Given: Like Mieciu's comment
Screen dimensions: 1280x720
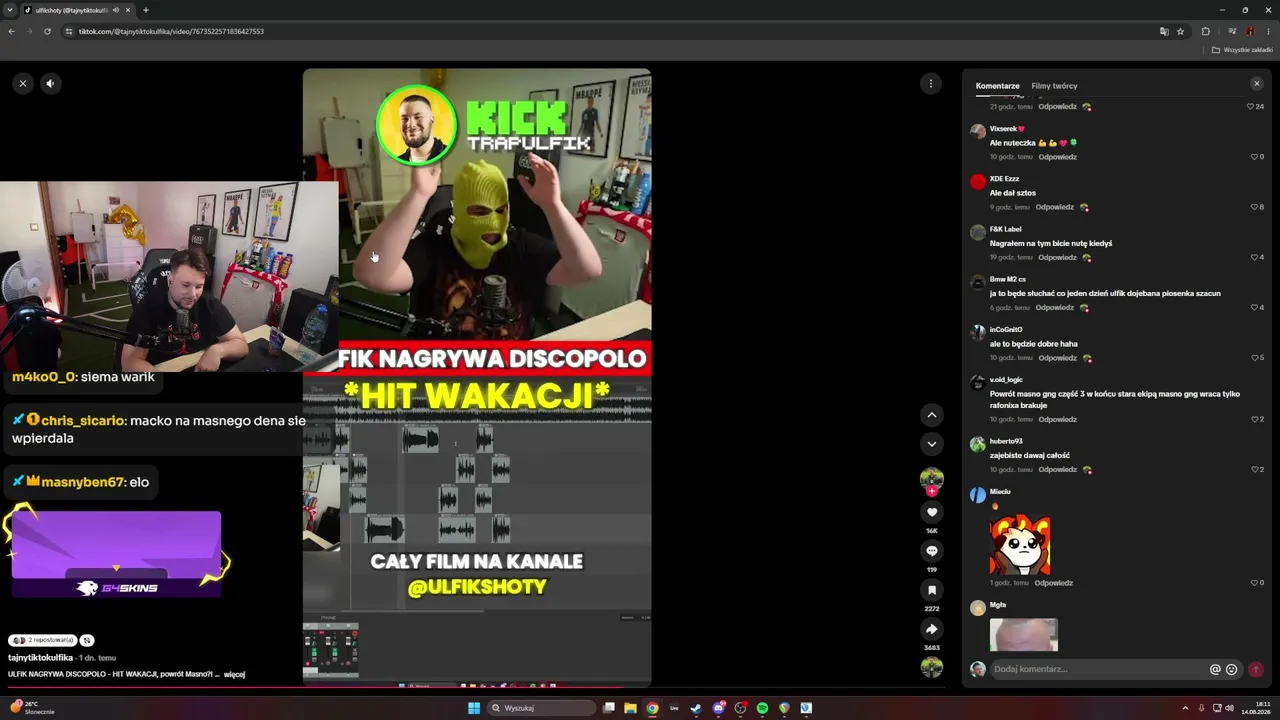Looking at the screenshot, I should (x=1254, y=583).
